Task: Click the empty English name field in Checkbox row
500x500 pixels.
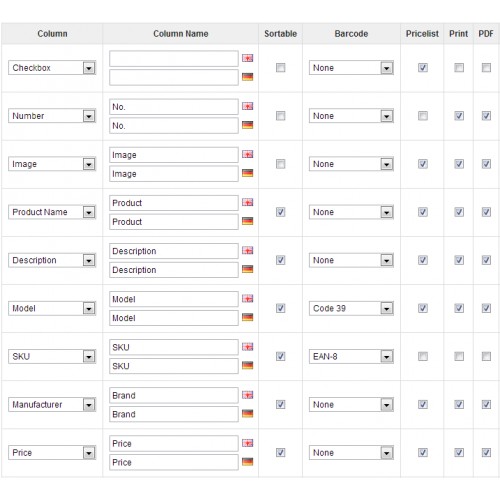Action: (x=174, y=59)
